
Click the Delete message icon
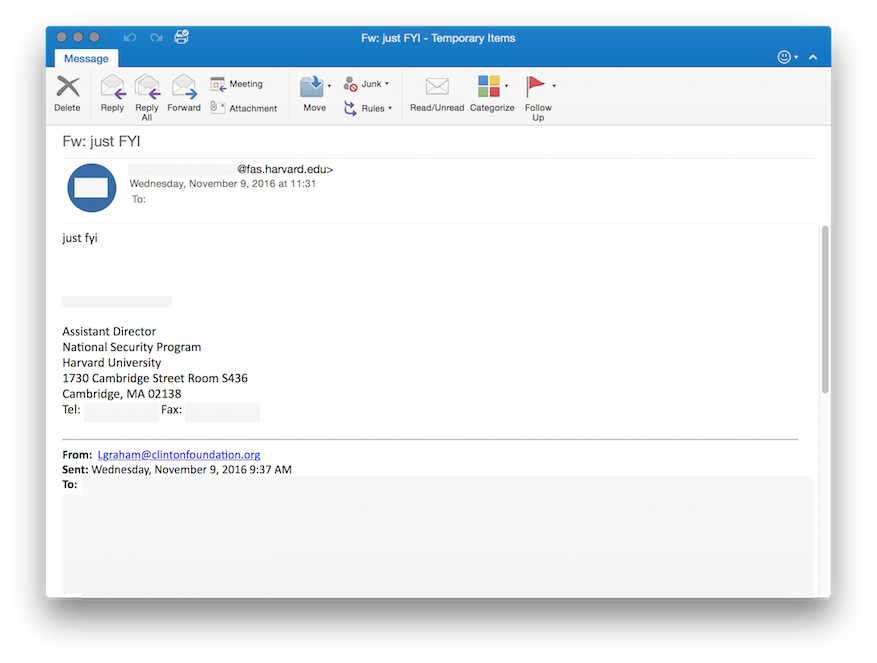68,87
